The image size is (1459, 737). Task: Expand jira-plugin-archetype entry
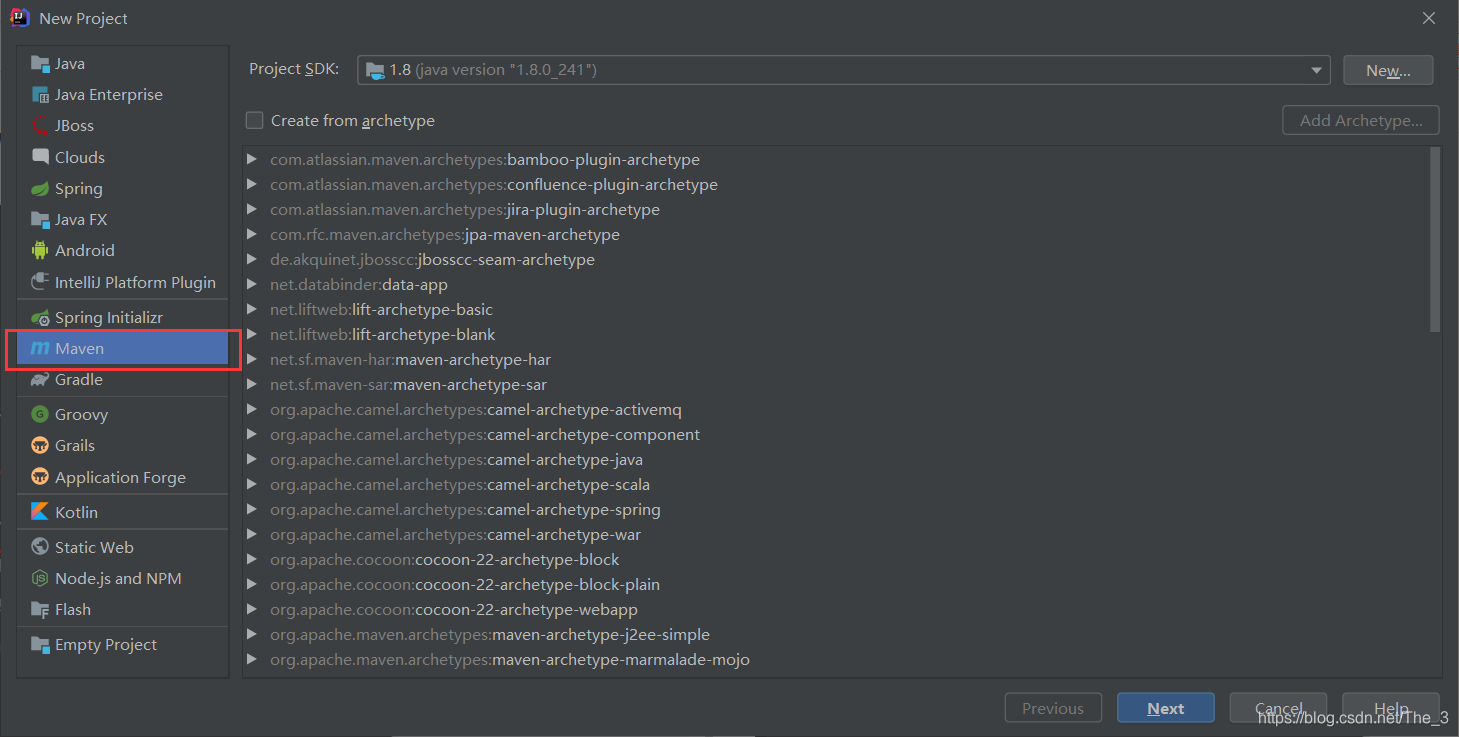coord(252,210)
